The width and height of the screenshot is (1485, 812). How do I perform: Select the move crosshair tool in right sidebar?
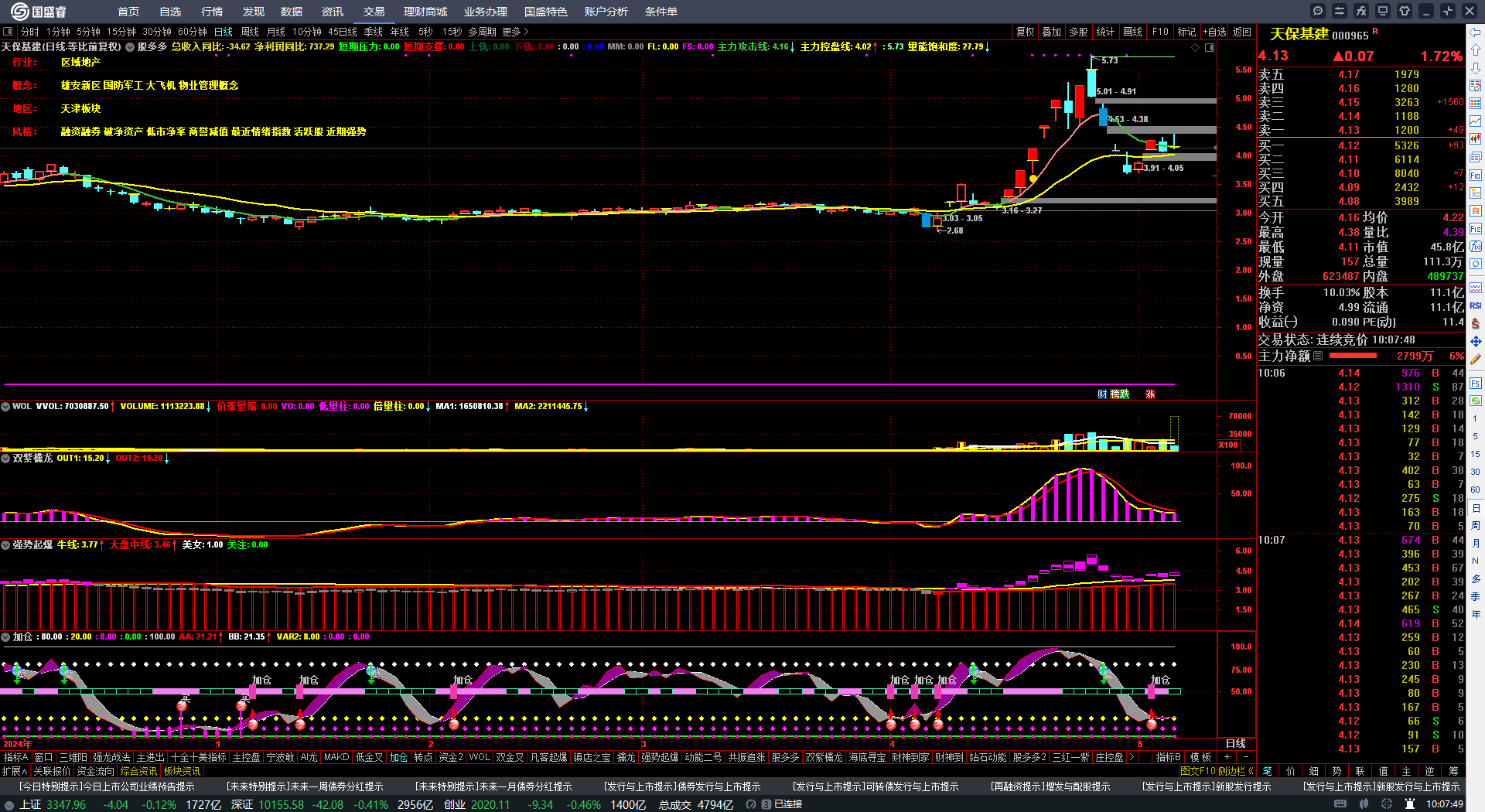[x=1476, y=341]
